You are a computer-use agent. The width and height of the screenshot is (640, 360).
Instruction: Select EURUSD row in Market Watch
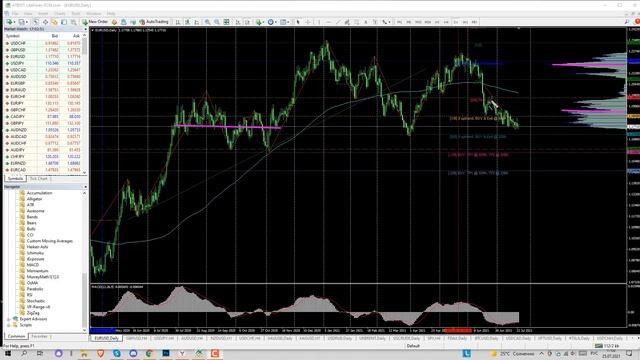click(43, 56)
